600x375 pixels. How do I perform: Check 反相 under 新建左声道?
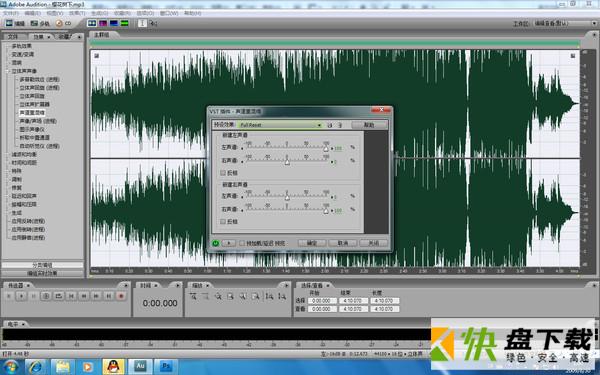(223, 173)
